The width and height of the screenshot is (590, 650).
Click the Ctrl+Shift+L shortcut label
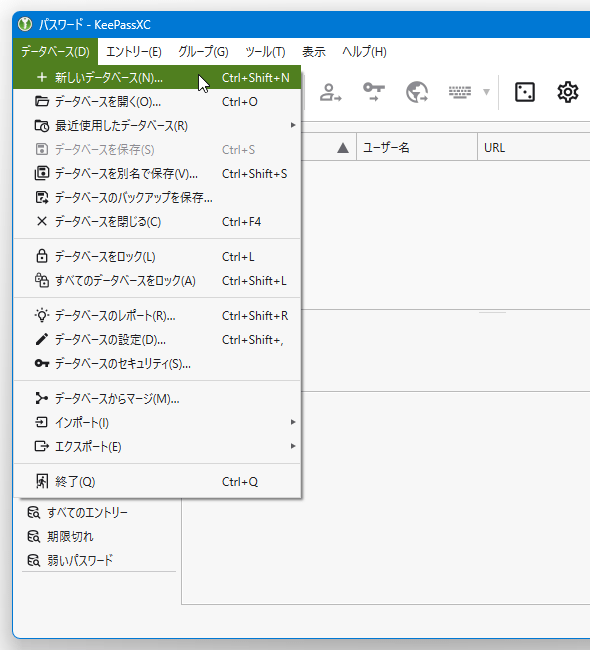(x=254, y=281)
